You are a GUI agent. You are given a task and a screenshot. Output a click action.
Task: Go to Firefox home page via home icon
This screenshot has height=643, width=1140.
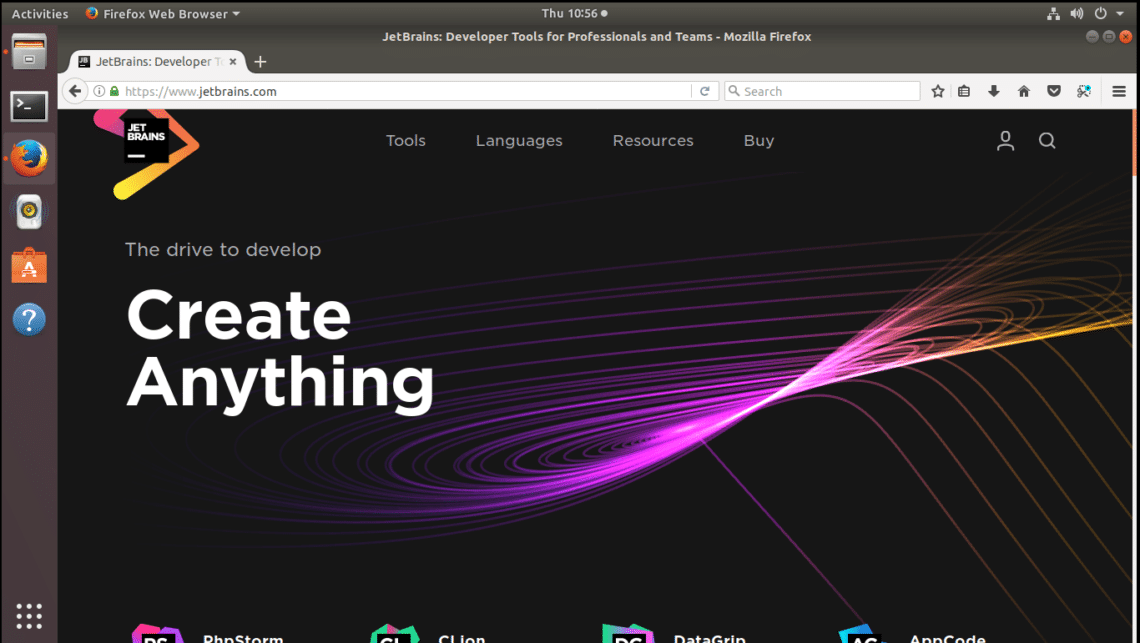1023,90
